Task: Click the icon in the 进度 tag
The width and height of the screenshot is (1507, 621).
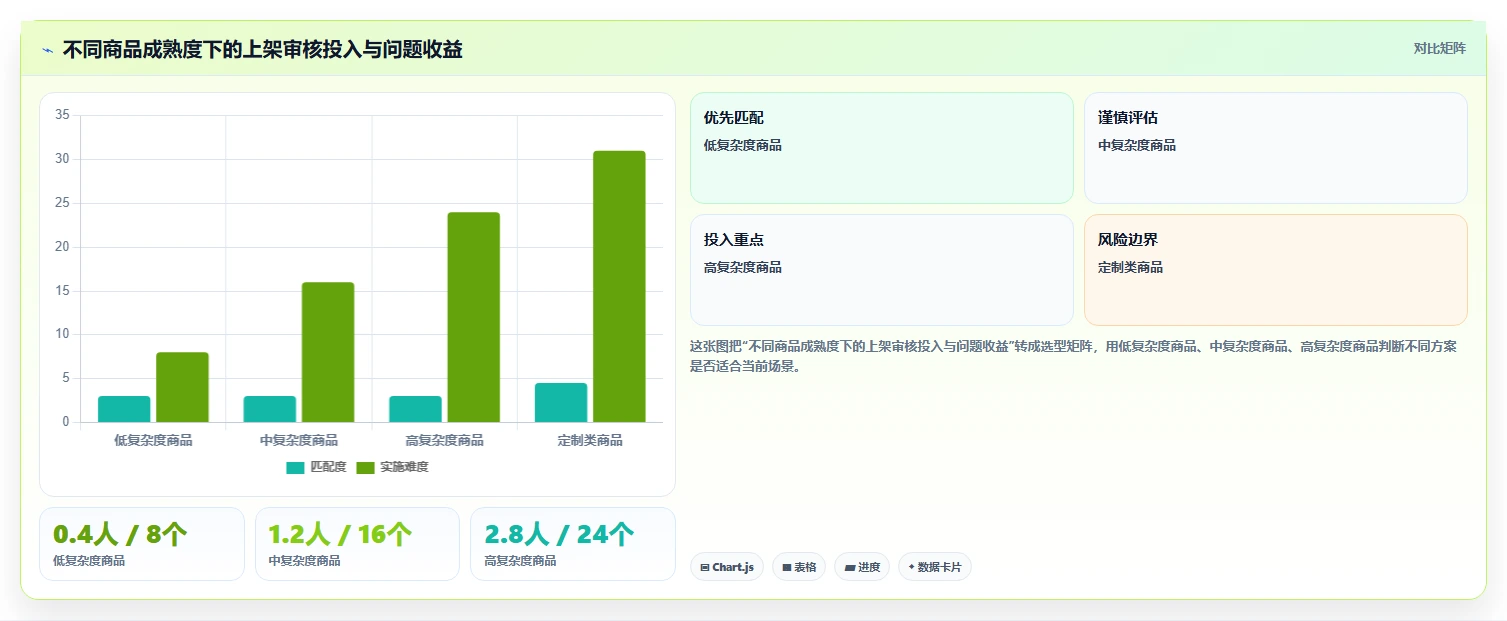Action: (x=849, y=567)
